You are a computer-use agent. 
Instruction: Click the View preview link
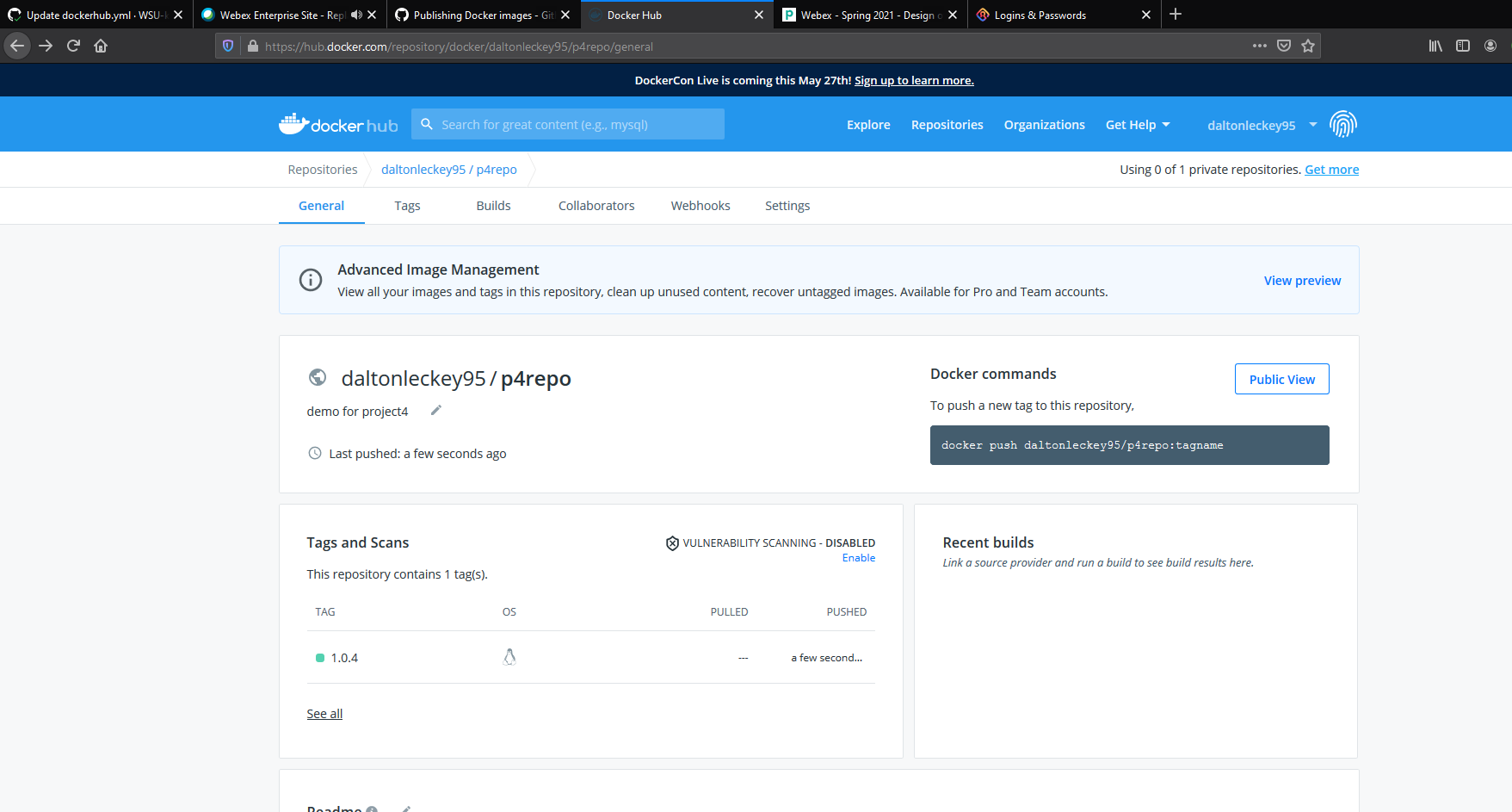pos(1302,281)
